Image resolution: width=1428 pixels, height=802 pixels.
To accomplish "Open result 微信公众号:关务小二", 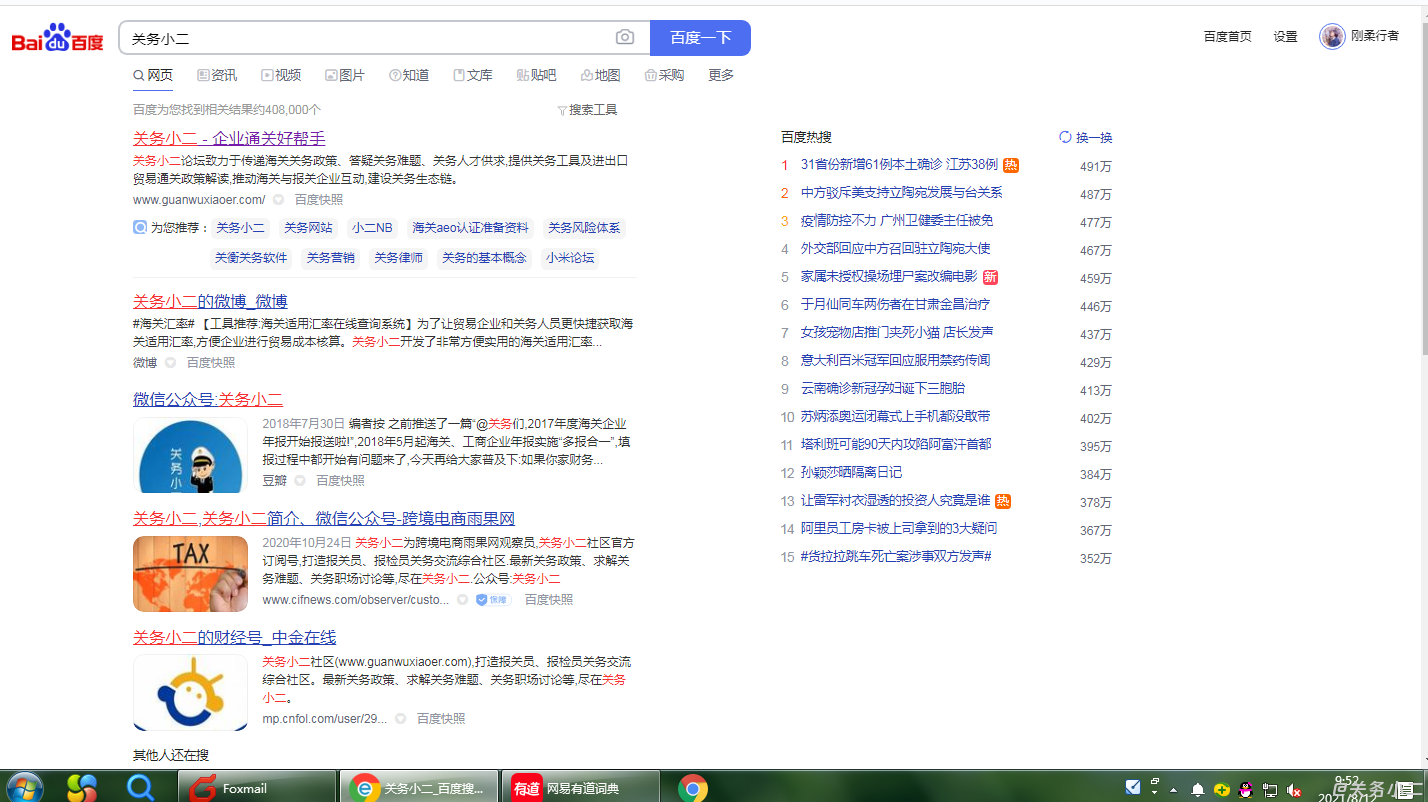I will point(208,399).
